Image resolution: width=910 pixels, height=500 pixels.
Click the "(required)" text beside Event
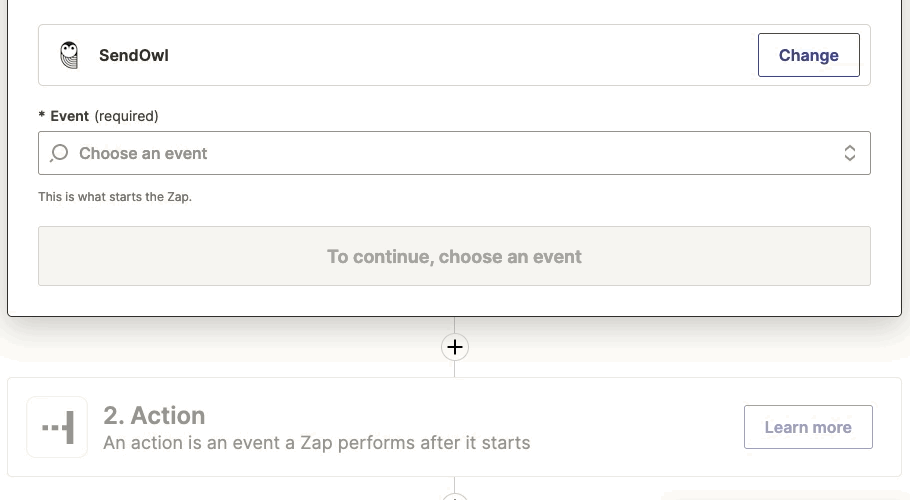(x=126, y=116)
